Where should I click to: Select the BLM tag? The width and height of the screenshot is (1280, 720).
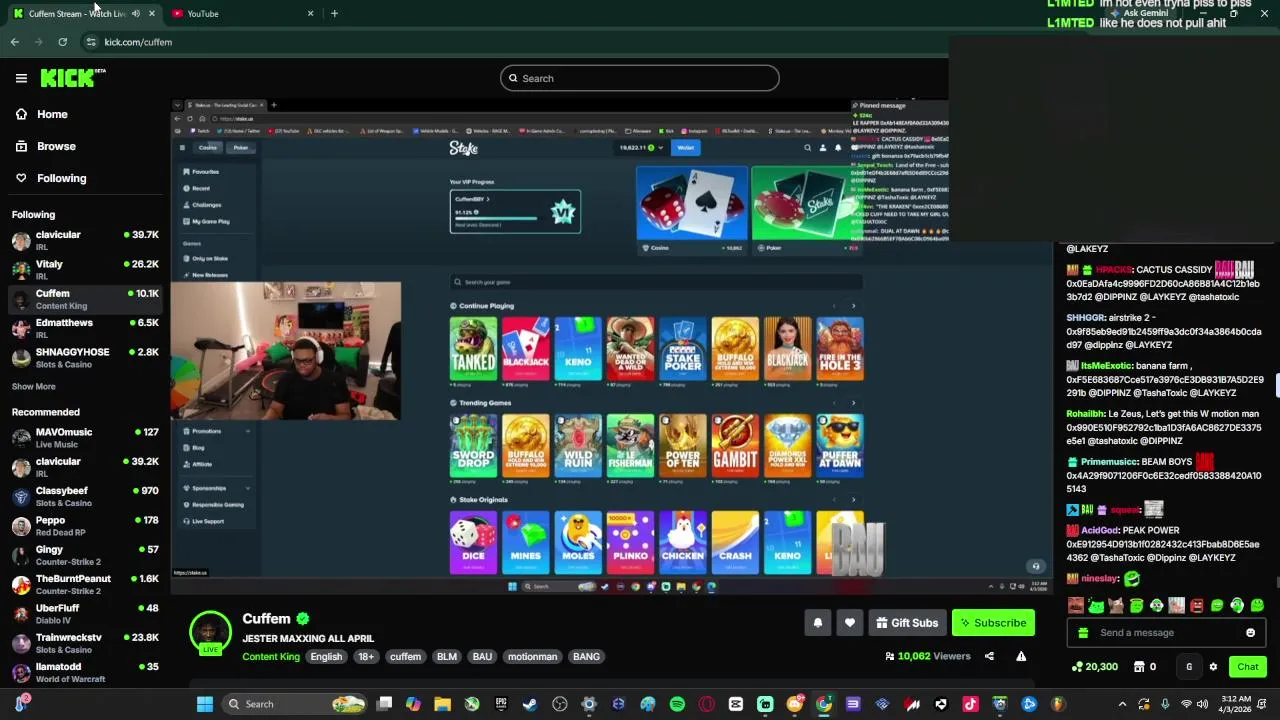click(x=447, y=657)
